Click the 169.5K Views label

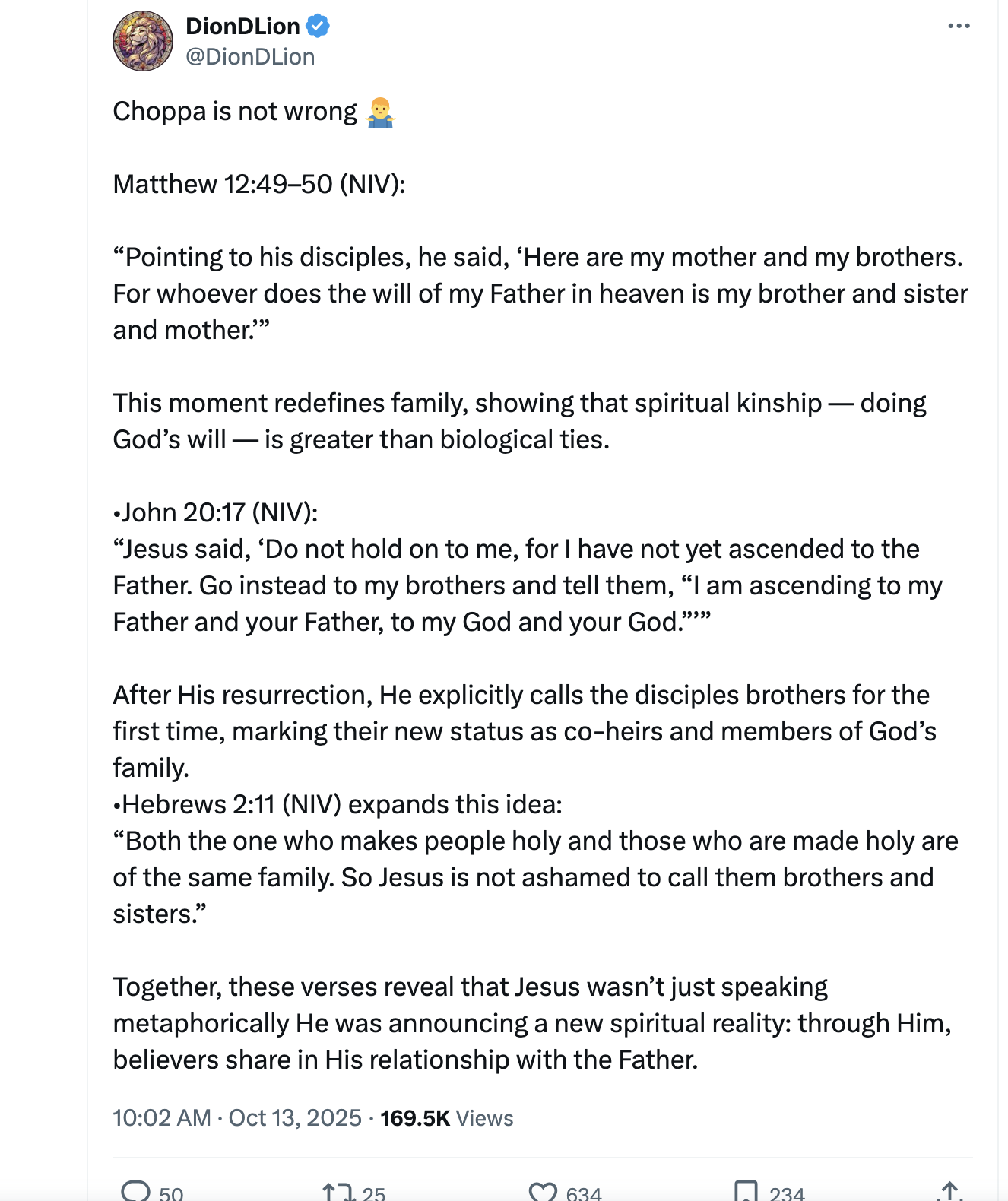pyautogui.click(x=447, y=1118)
